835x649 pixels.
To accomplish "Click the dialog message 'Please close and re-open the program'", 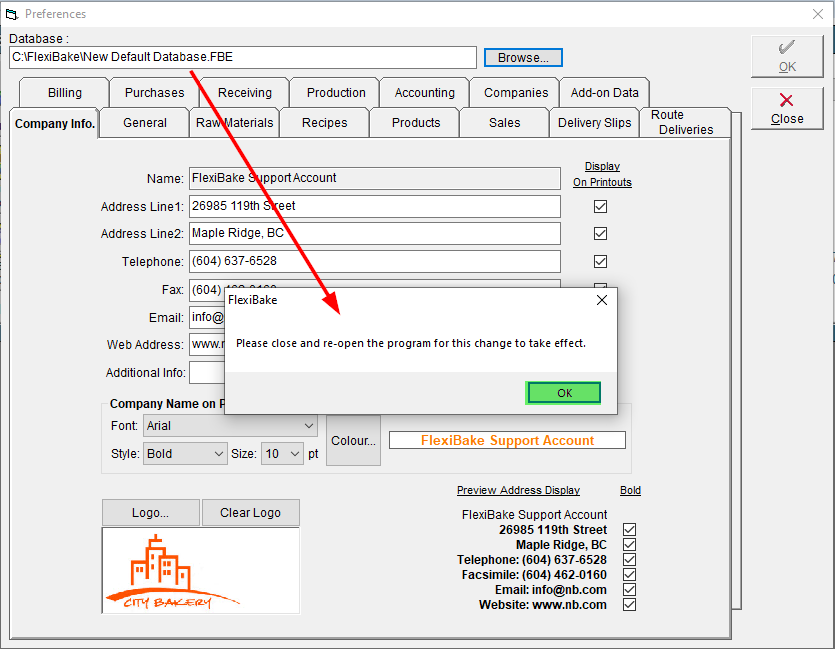I will (x=411, y=343).
